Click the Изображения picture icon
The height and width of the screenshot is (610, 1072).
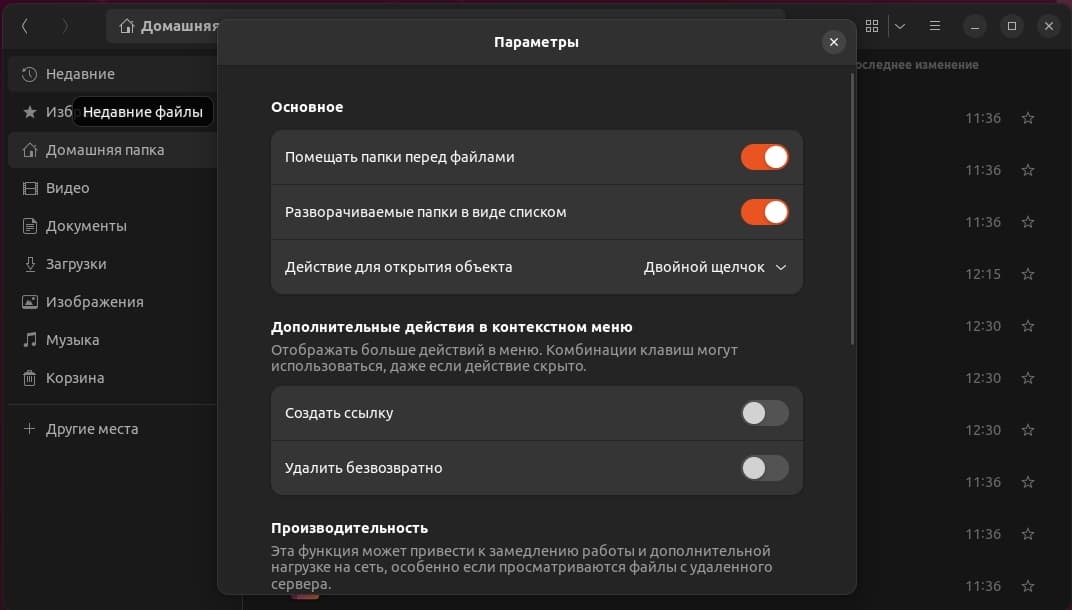29,302
